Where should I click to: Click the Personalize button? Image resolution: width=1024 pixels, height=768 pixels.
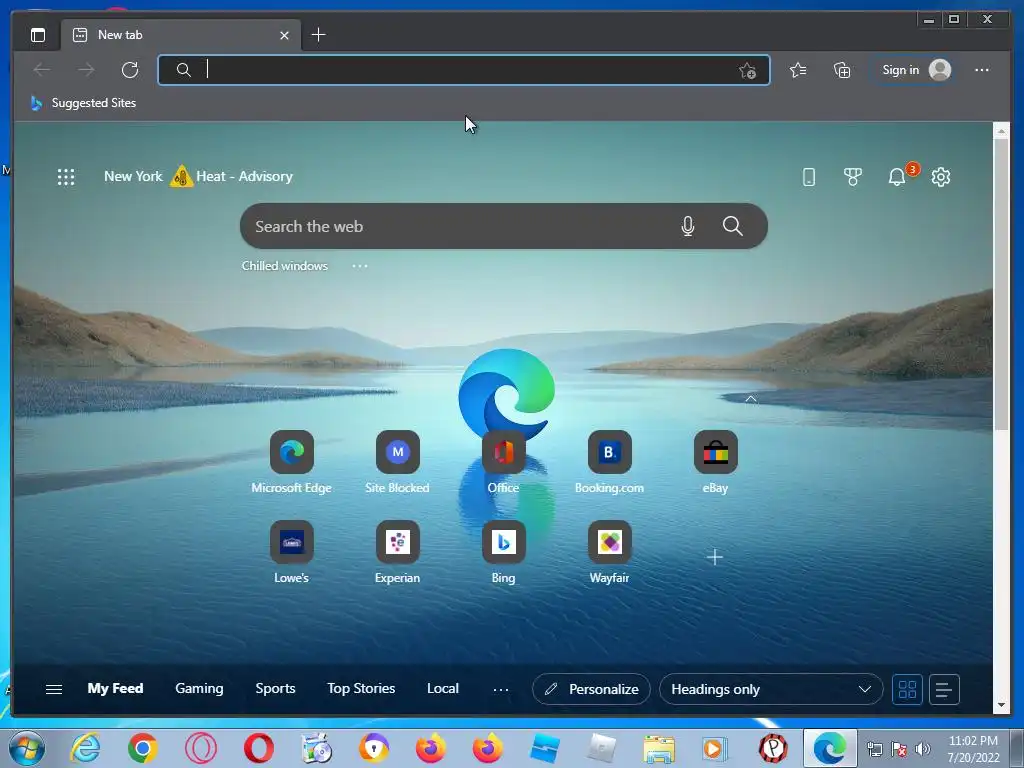pos(591,689)
